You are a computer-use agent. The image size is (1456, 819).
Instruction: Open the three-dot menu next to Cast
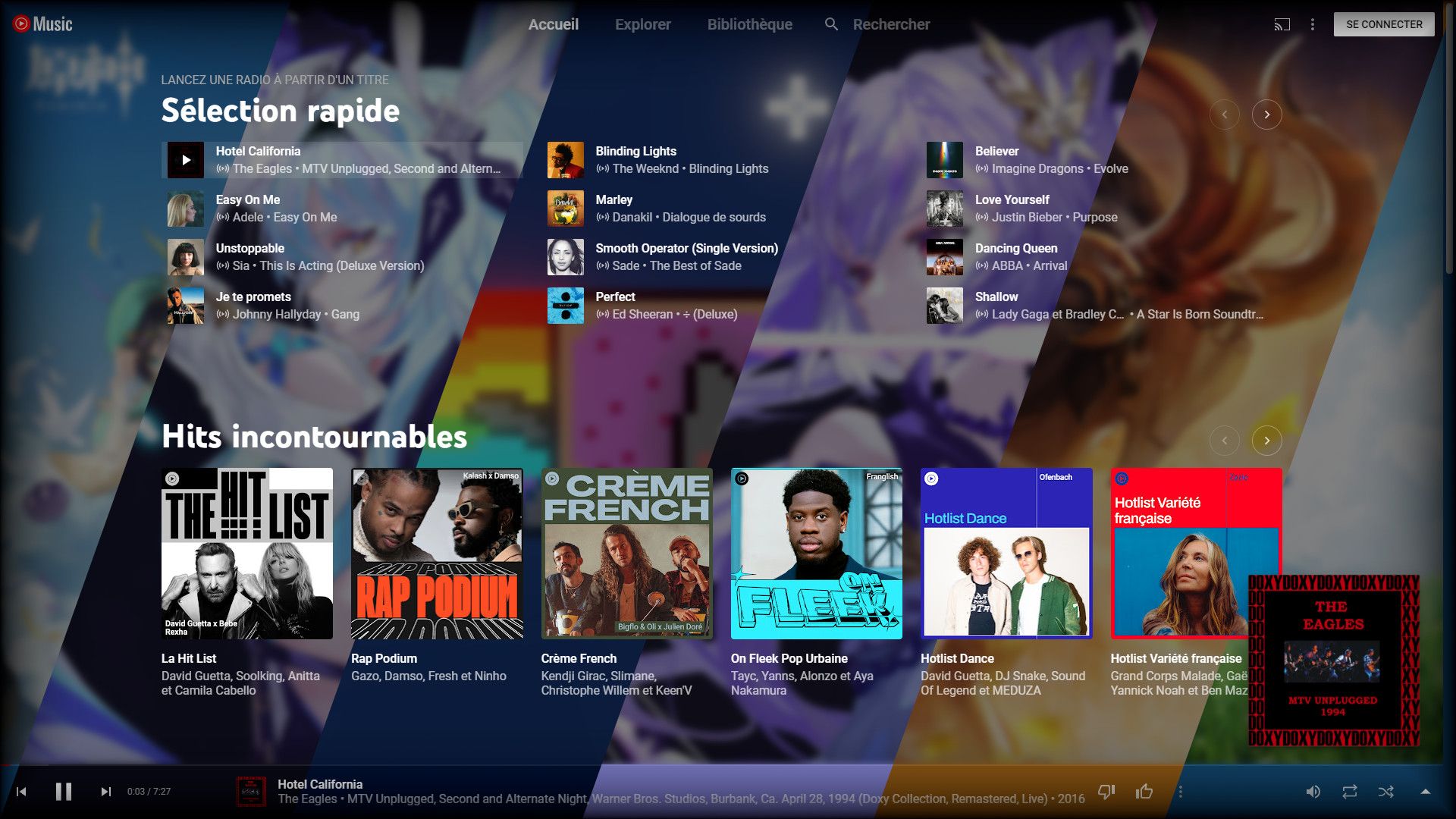coord(1311,24)
